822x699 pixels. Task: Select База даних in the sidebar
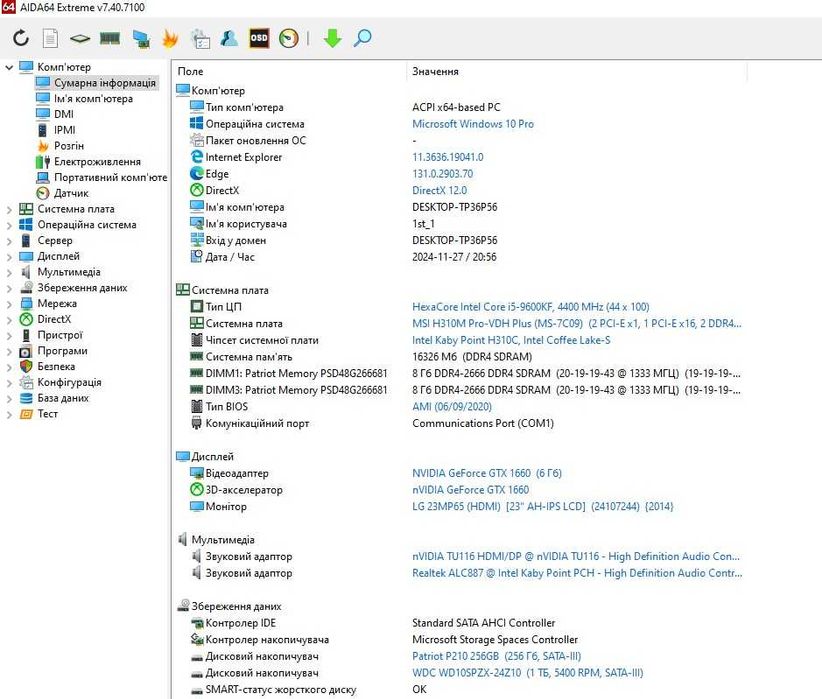[x=63, y=398]
